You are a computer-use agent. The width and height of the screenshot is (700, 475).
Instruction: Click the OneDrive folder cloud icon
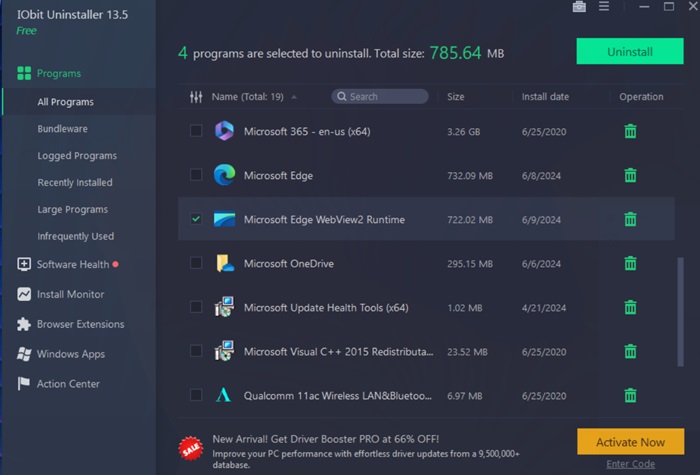click(225, 263)
